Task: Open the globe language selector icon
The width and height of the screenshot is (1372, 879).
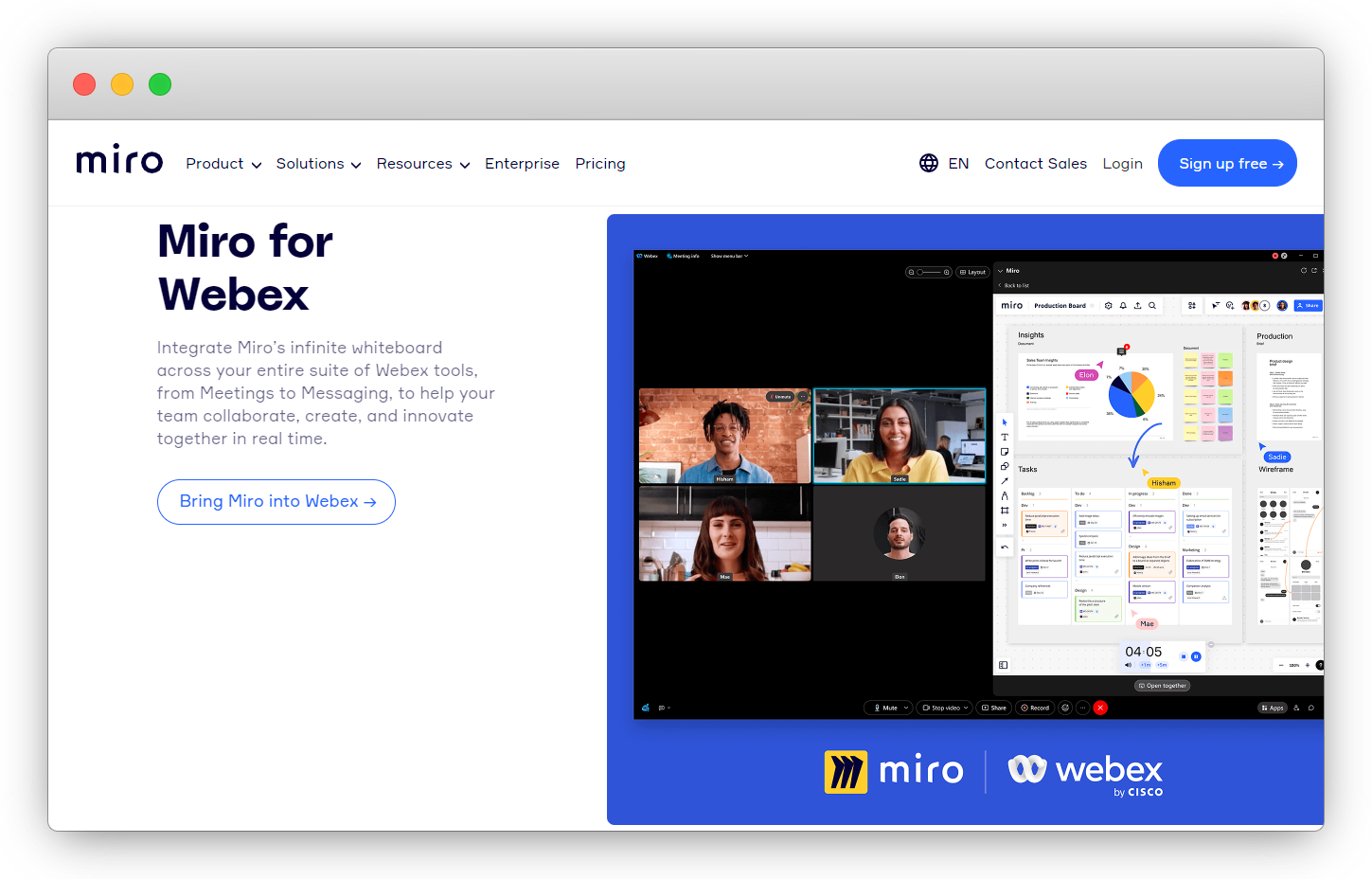Action: [x=929, y=163]
